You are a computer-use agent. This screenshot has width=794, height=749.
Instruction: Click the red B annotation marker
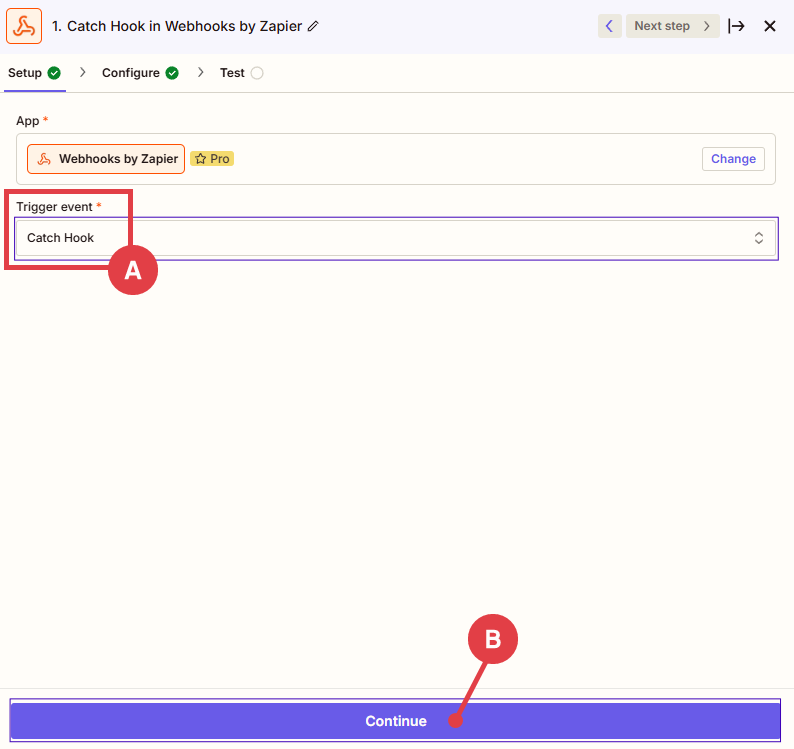tap(493, 639)
